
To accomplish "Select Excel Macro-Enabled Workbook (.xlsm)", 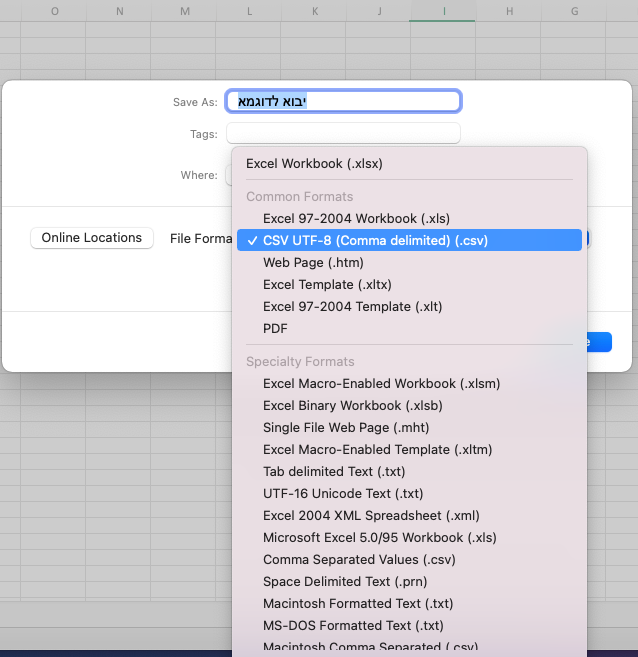I will click(409, 383).
